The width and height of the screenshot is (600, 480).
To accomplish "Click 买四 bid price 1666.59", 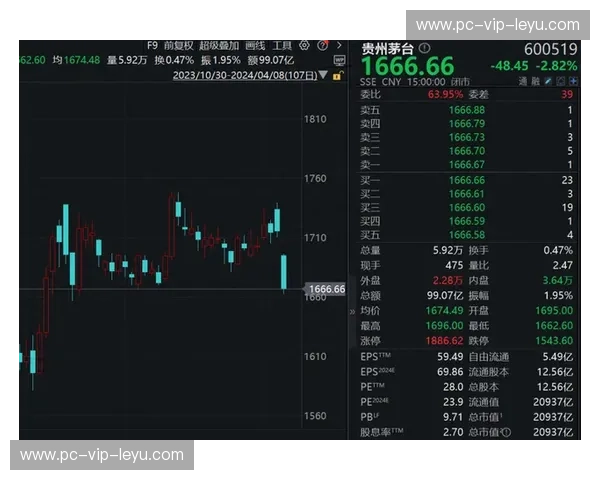I will pos(467,221).
